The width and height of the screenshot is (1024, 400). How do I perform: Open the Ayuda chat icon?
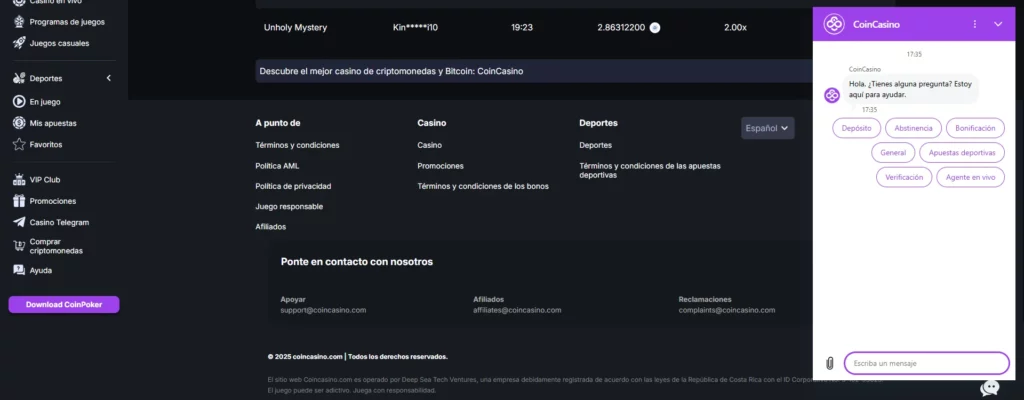coord(19,270)
